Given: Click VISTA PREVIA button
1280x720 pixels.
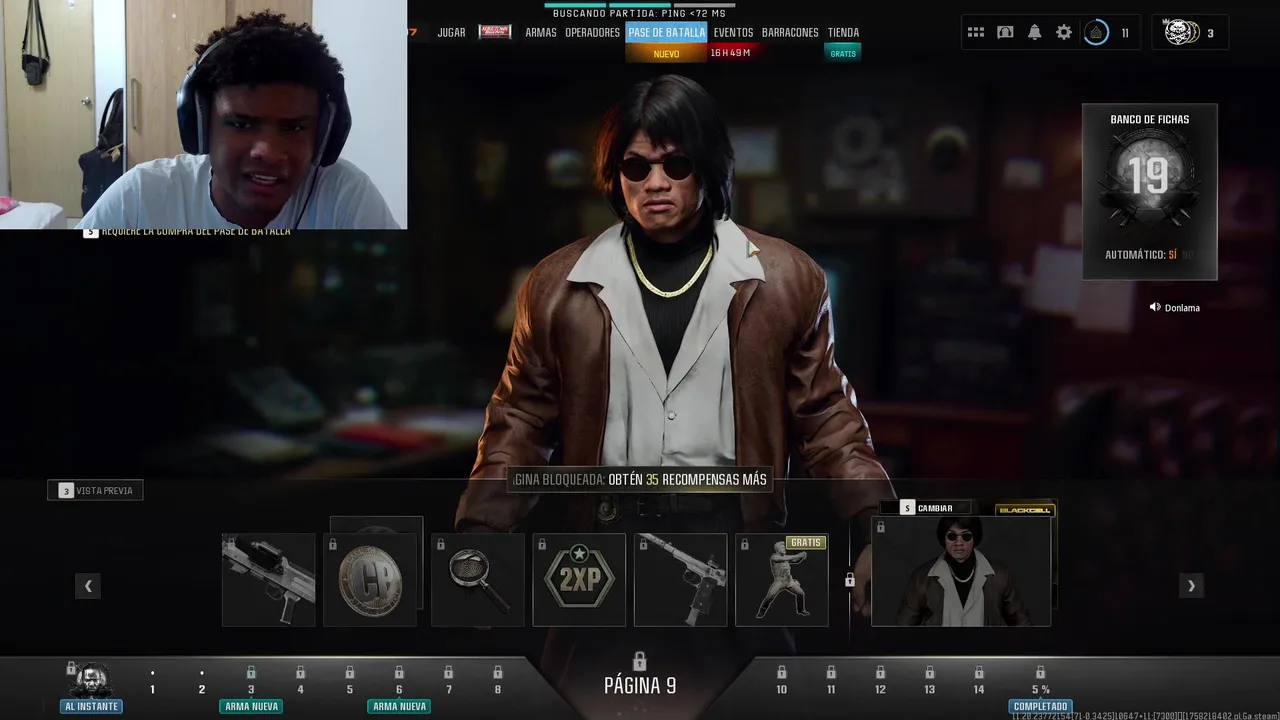Looking at the screenshot, I should pos(96,490).
